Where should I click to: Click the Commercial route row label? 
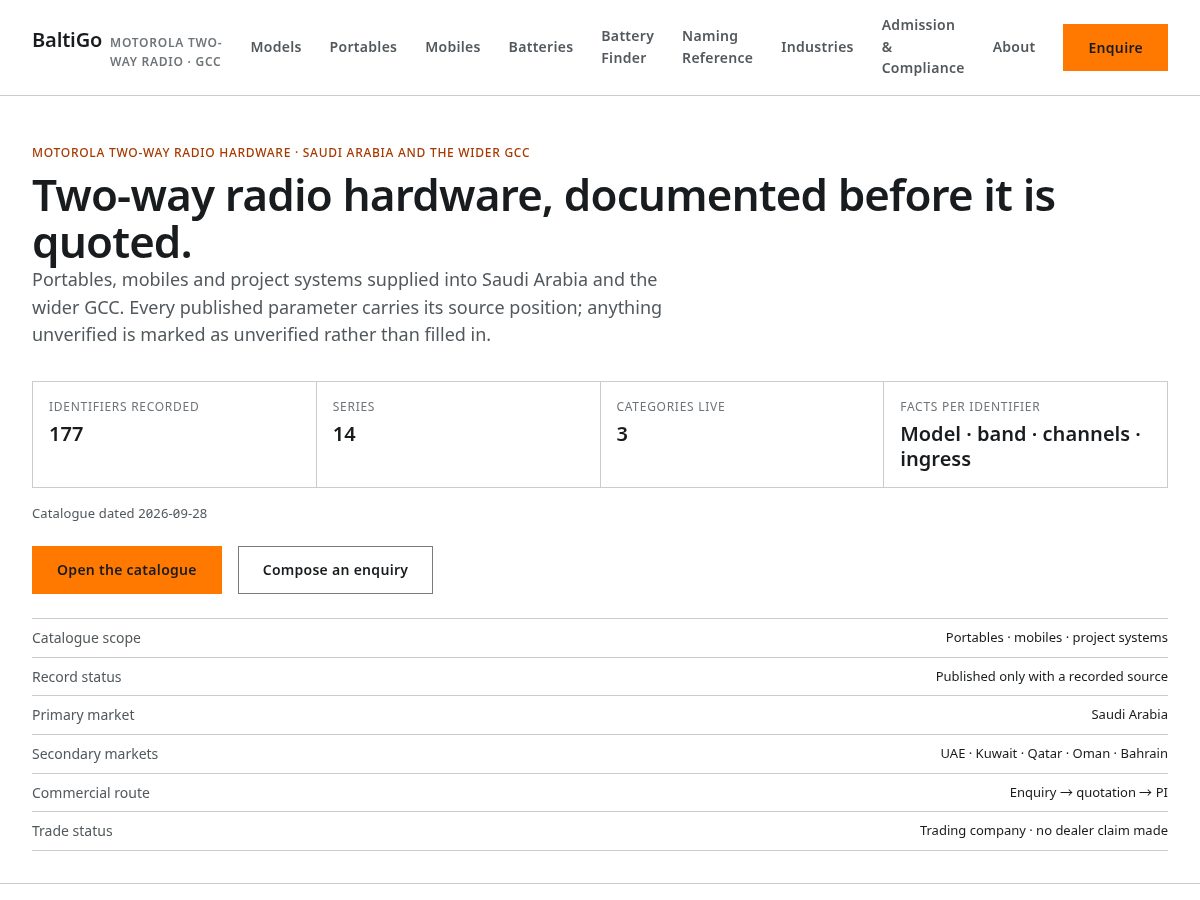[91, 793]
